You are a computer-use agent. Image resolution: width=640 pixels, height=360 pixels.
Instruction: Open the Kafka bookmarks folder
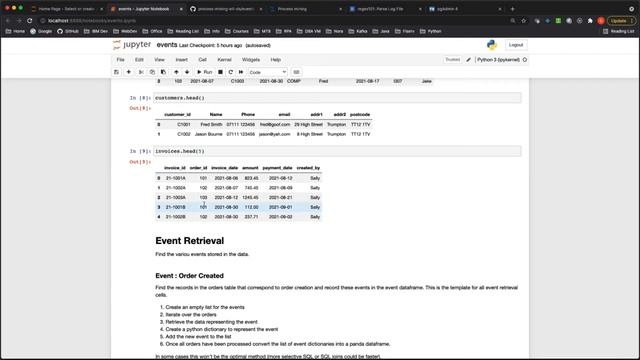pos(358,31)
